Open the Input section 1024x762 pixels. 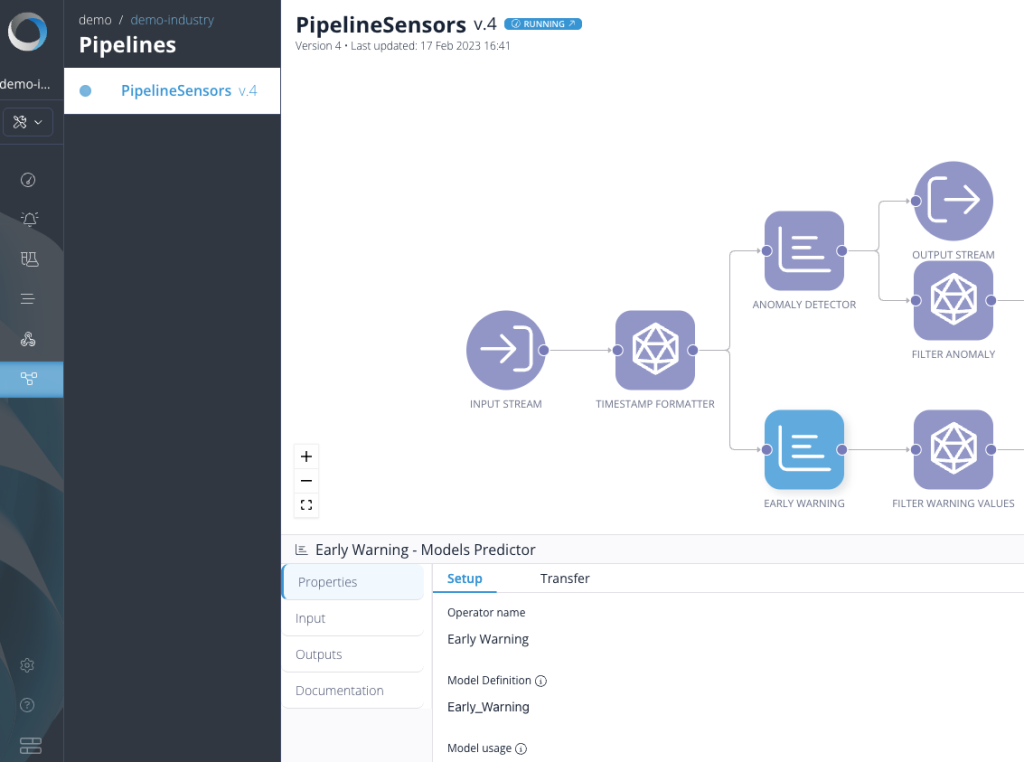pyautogui.click(x=353, y=618)
